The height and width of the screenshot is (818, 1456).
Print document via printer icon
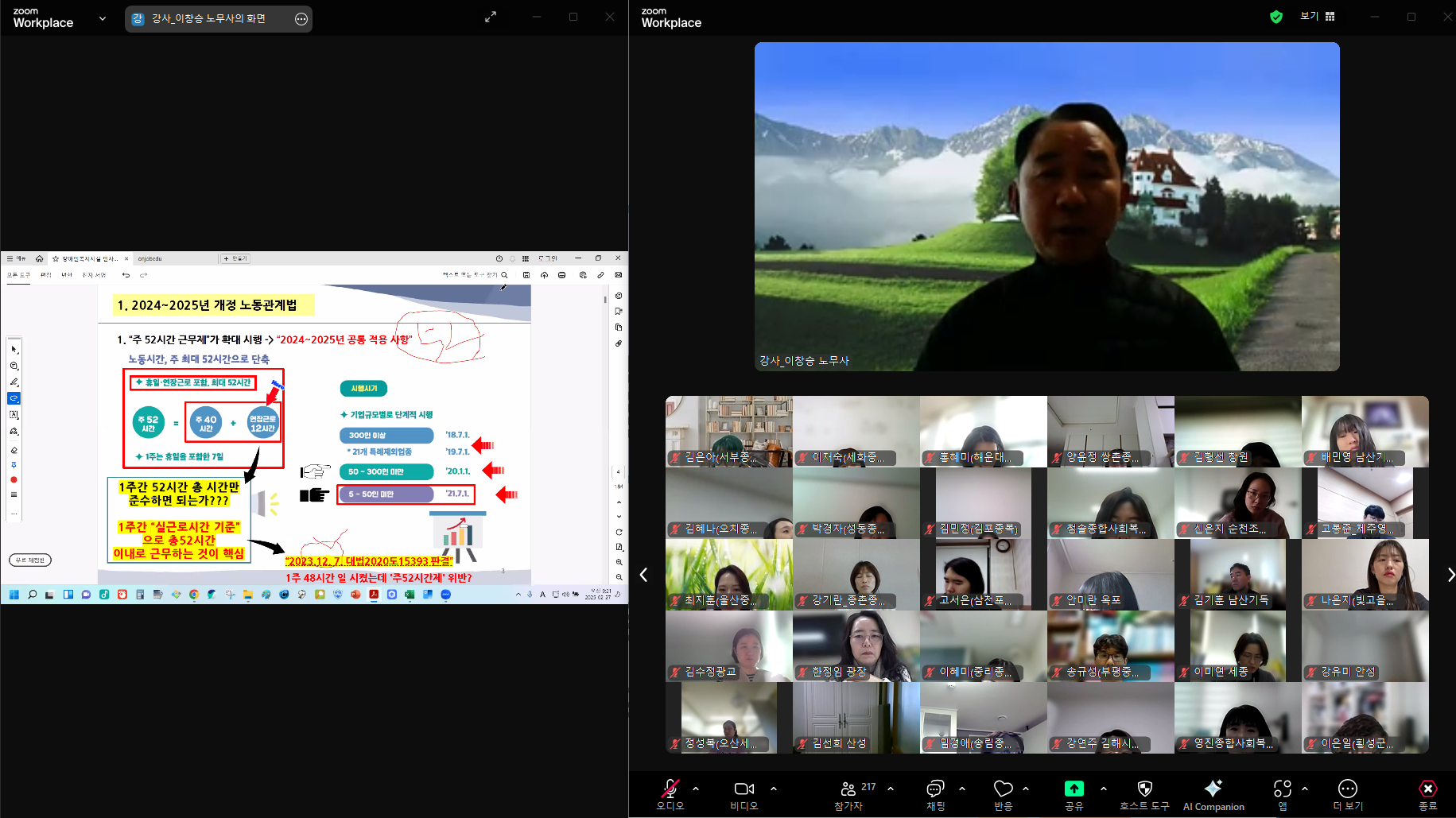562,275
